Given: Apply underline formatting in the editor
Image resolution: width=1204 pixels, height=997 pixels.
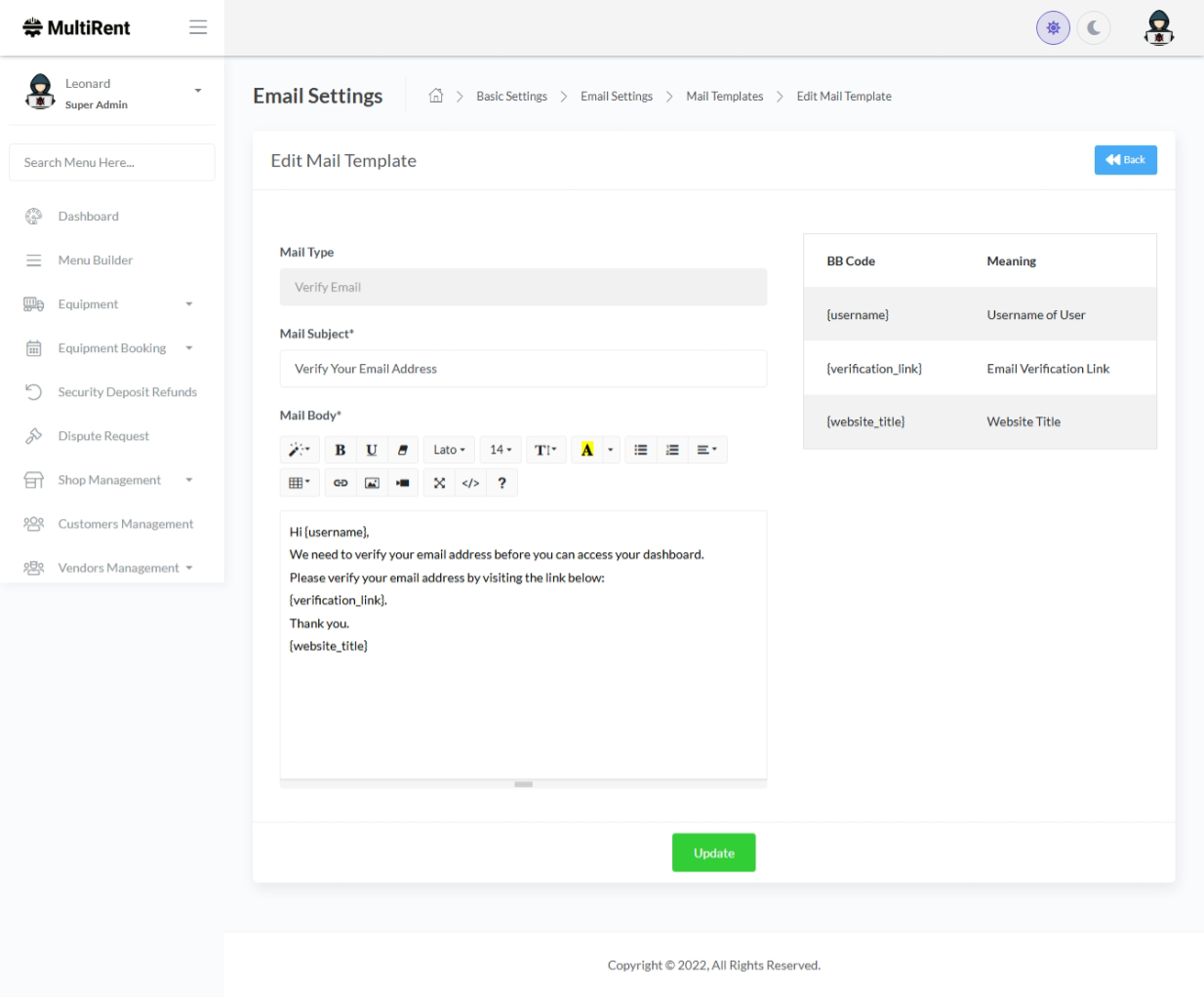Looking at the screenshot, I should tap(372, 450).
